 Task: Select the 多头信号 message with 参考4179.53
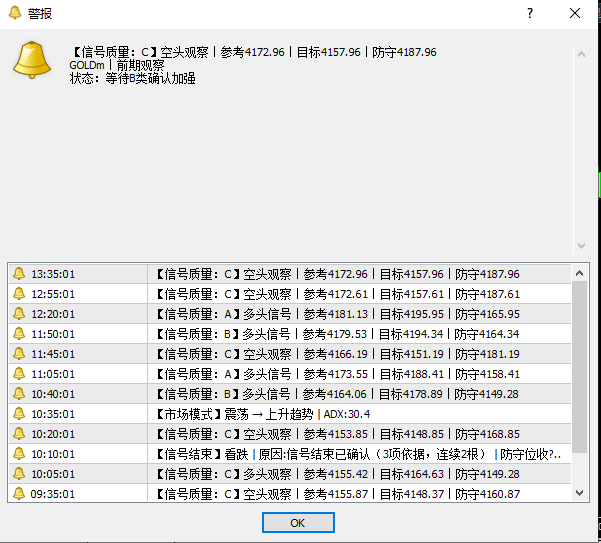point(338,334)
